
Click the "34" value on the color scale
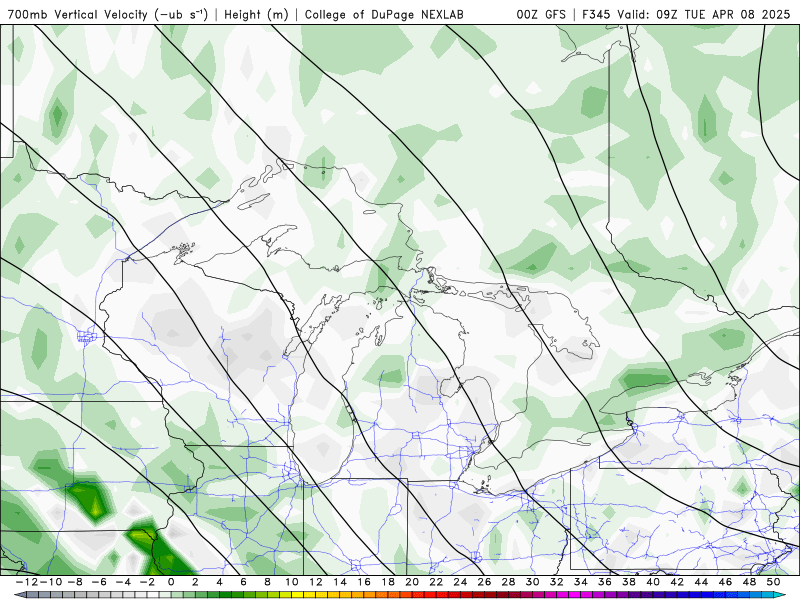(581, 582)
